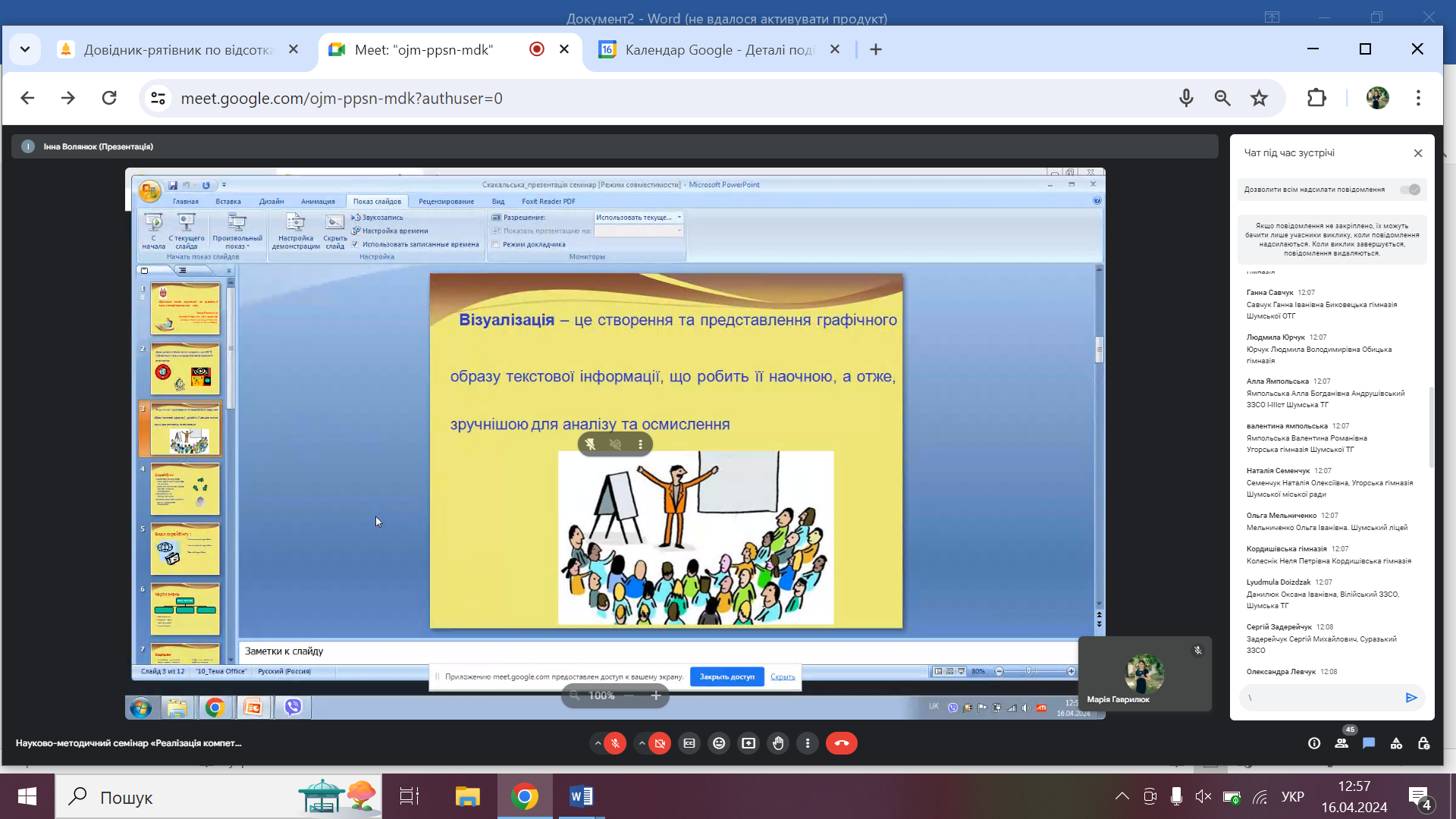Open microphone permission icon in address bar
1456x819 pixels.
point(1186,98)
